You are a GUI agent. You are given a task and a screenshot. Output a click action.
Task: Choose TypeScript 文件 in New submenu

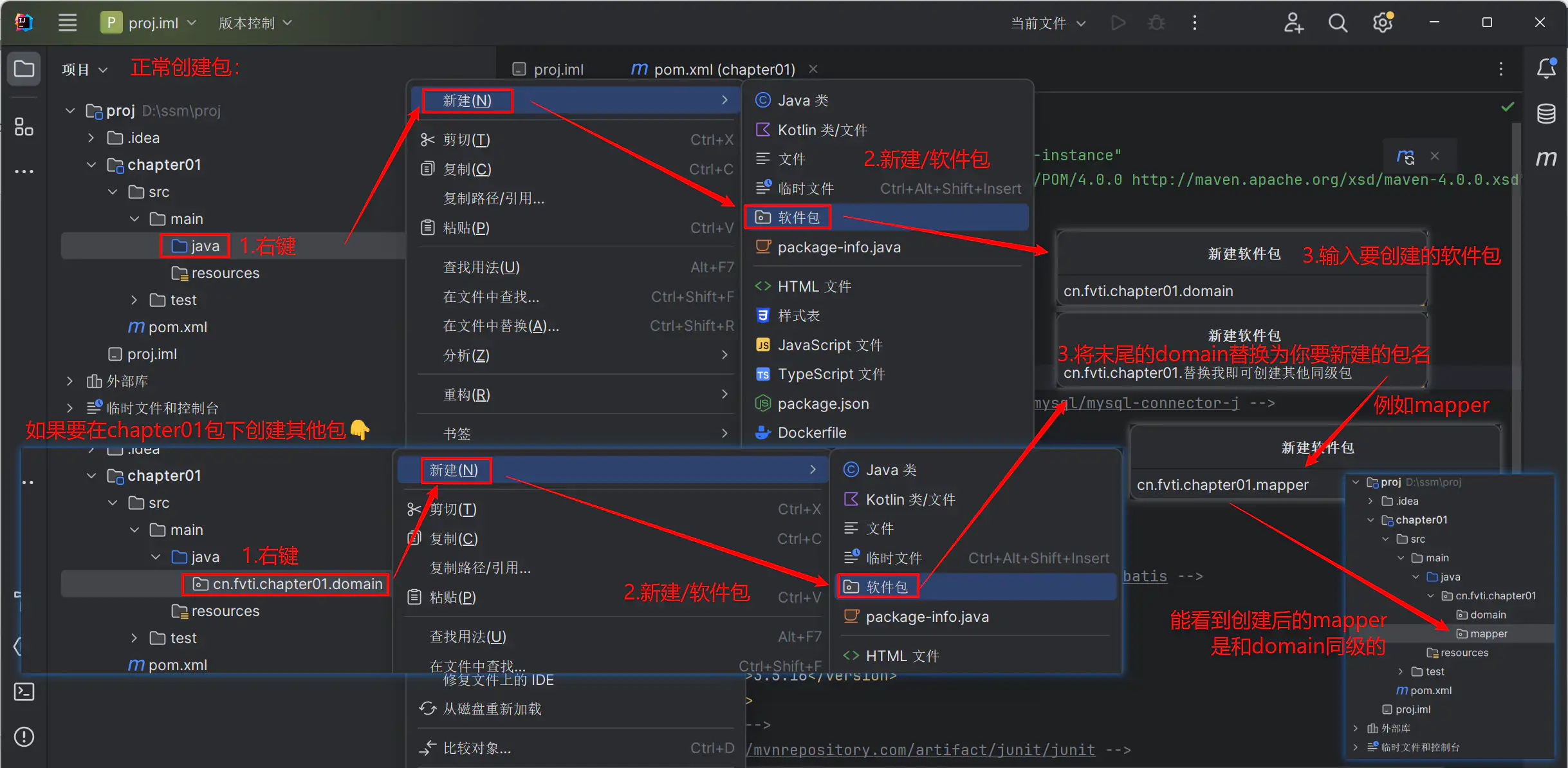click(x=888, y=374)
